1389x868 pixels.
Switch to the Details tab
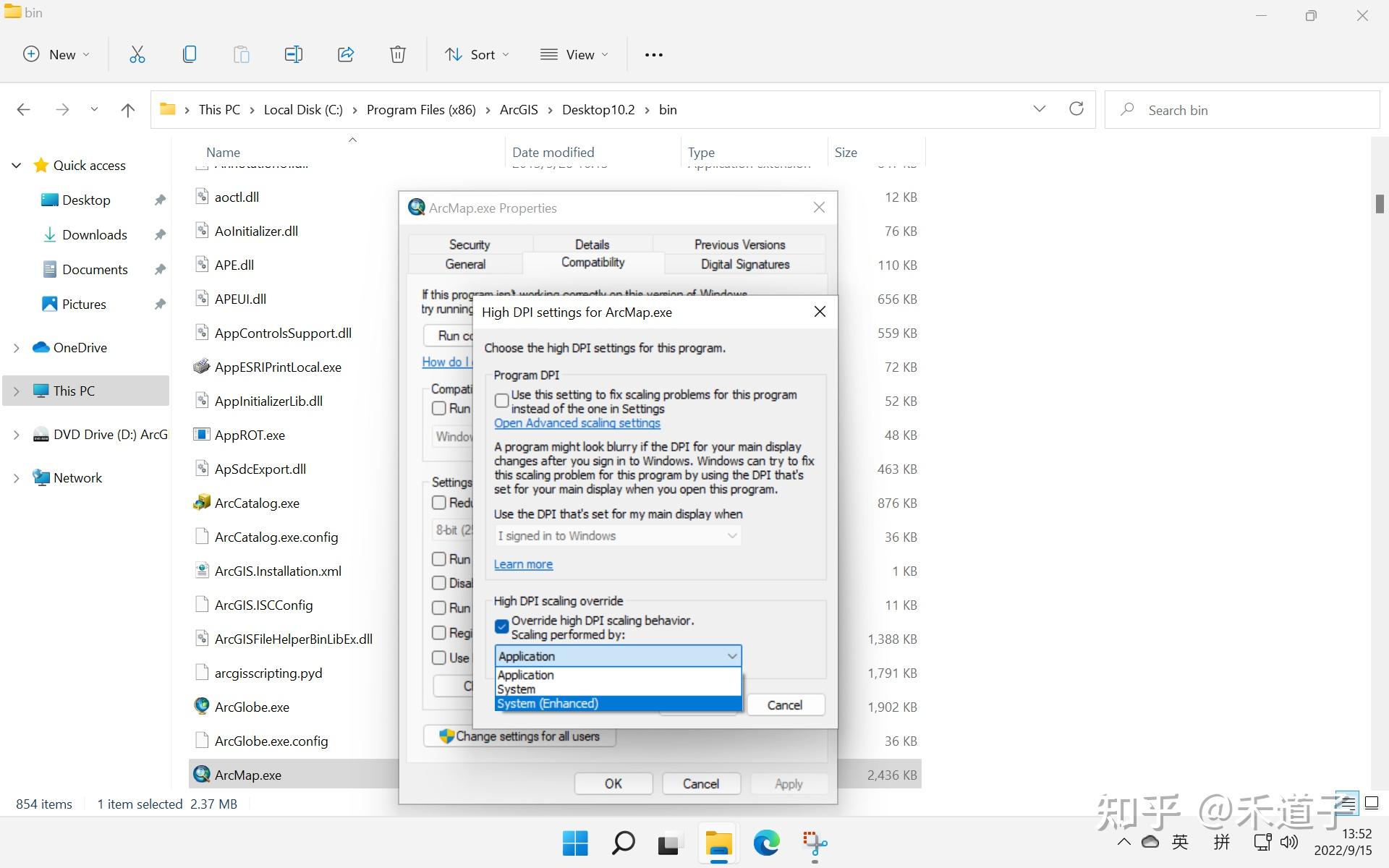coord(592,244)
